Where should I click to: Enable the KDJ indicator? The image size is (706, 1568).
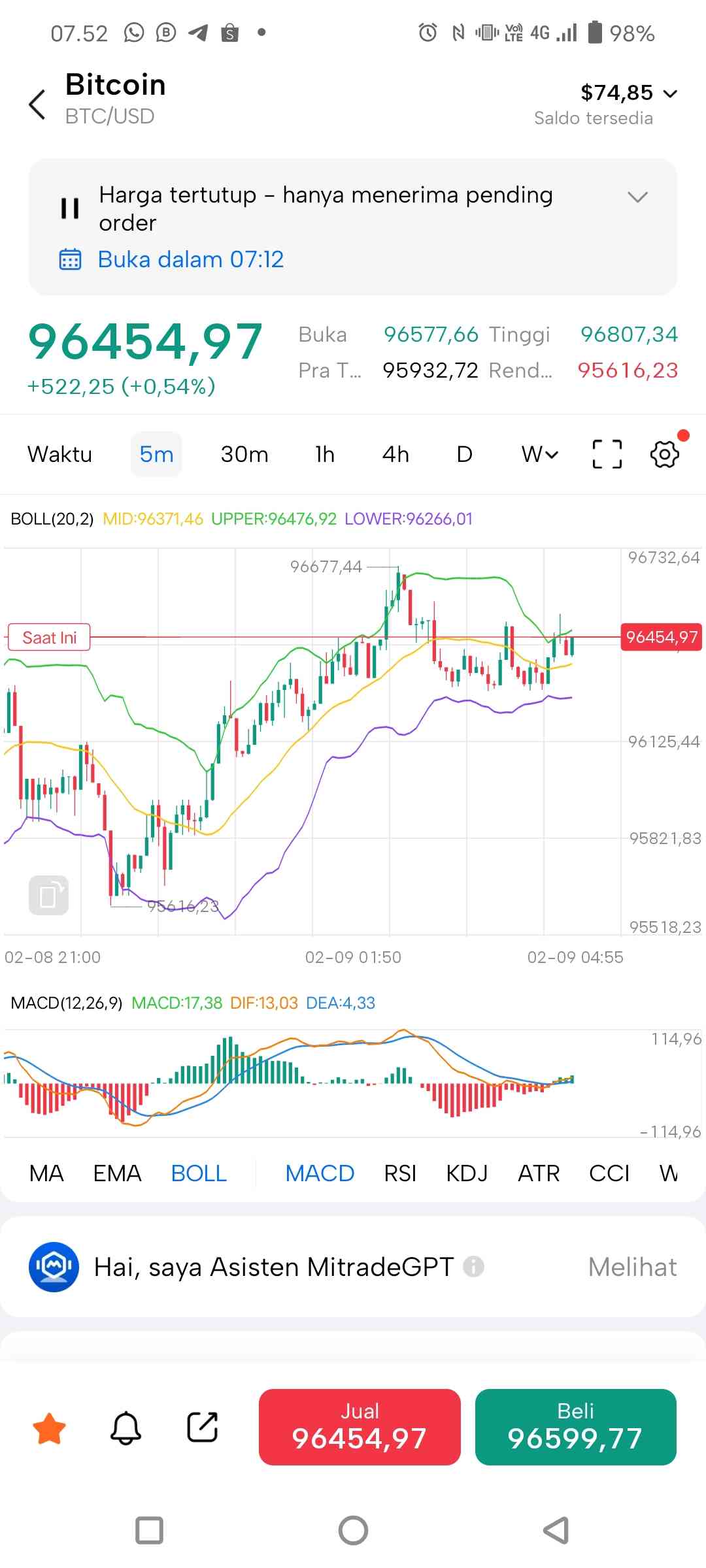pyautogui.click(x=467, y=1173)
